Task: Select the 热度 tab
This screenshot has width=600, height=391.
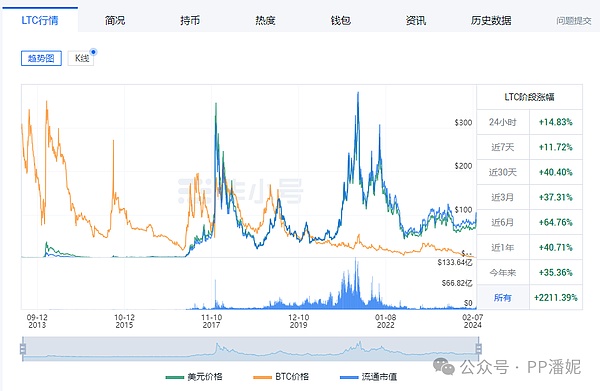Action: coord(265,20)
